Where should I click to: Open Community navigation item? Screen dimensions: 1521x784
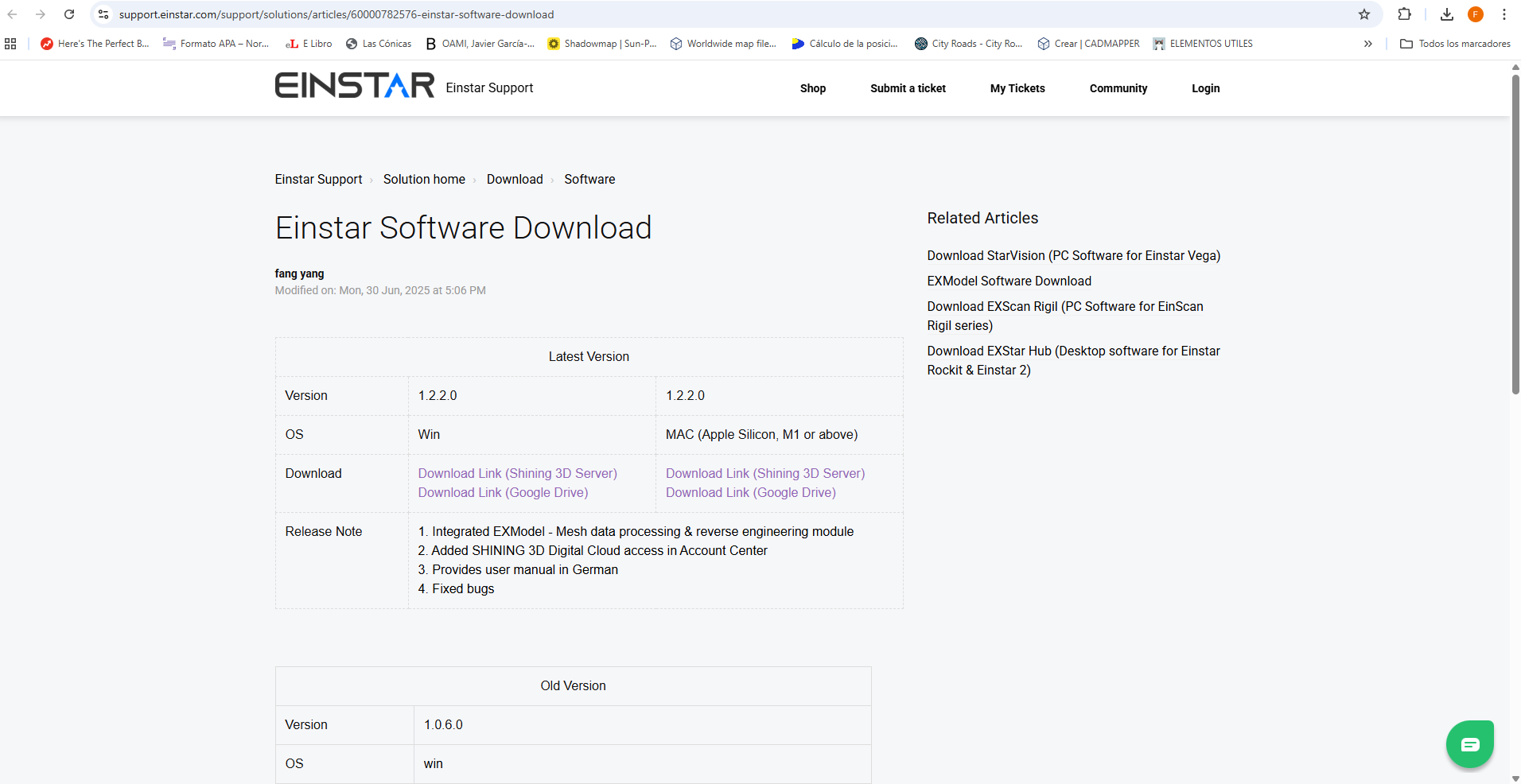click(x=1118, y=88)
